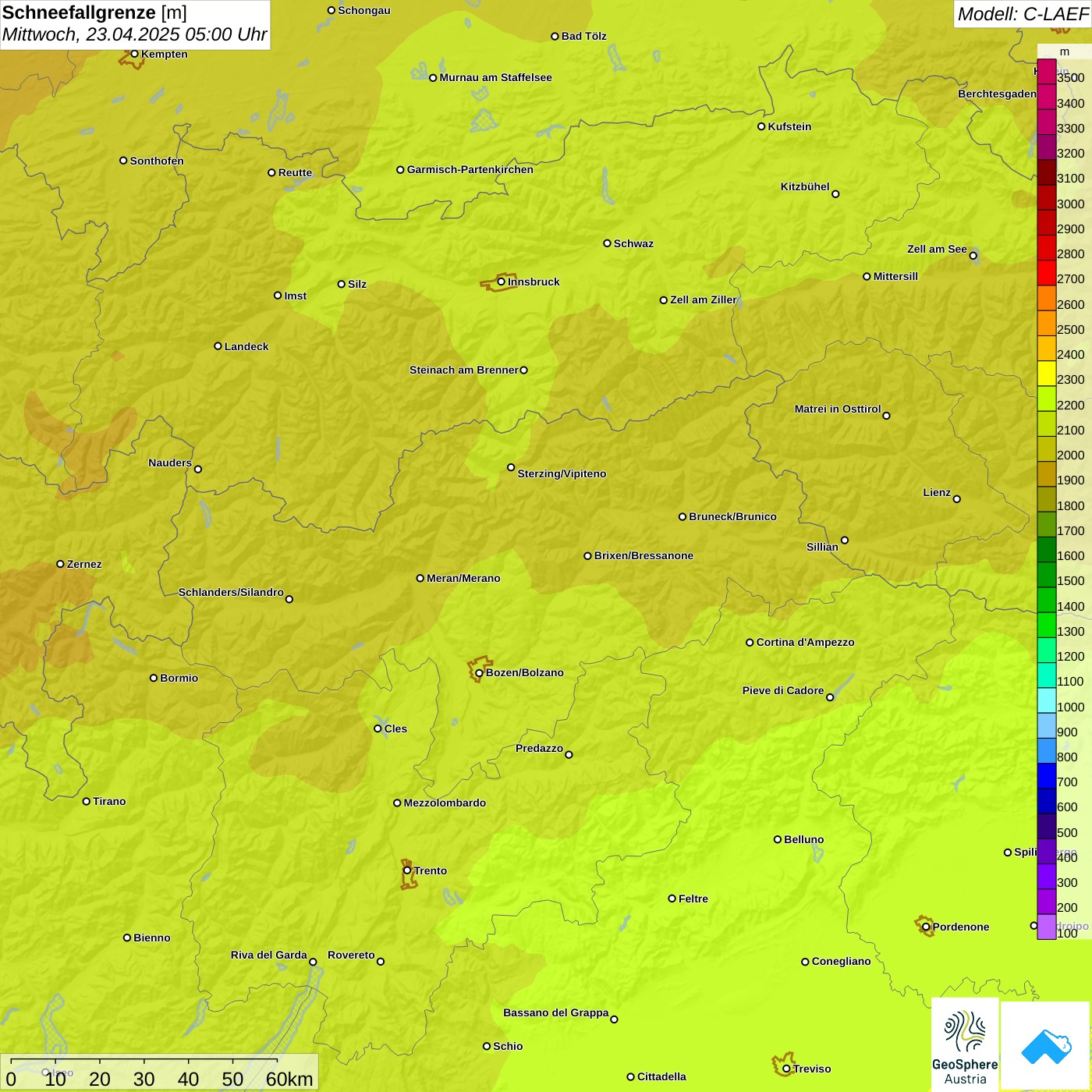Select the 1500 m green legend swatch
Image resolution: width=1092 pixels, height=1092 pixels.
pos(1047,575)
